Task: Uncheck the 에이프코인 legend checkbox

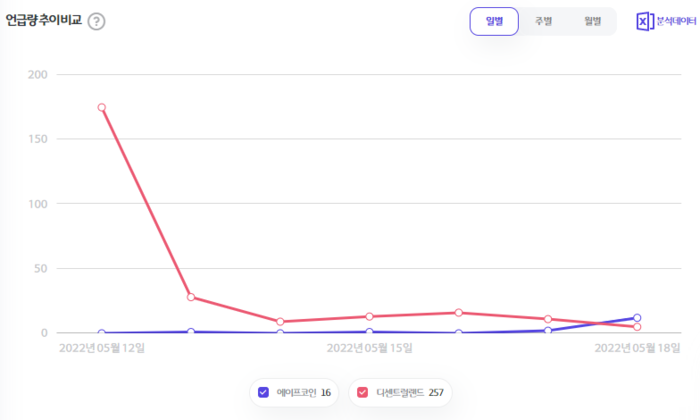Action: click(263, 392)
